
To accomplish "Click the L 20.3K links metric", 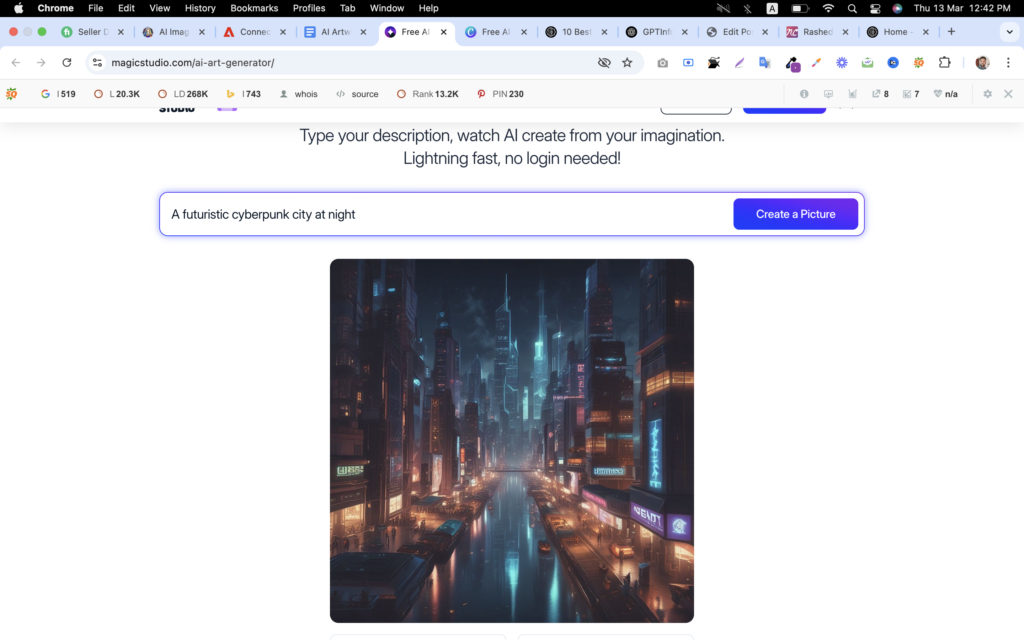I will pyautogui.click(x=117, y=94).
